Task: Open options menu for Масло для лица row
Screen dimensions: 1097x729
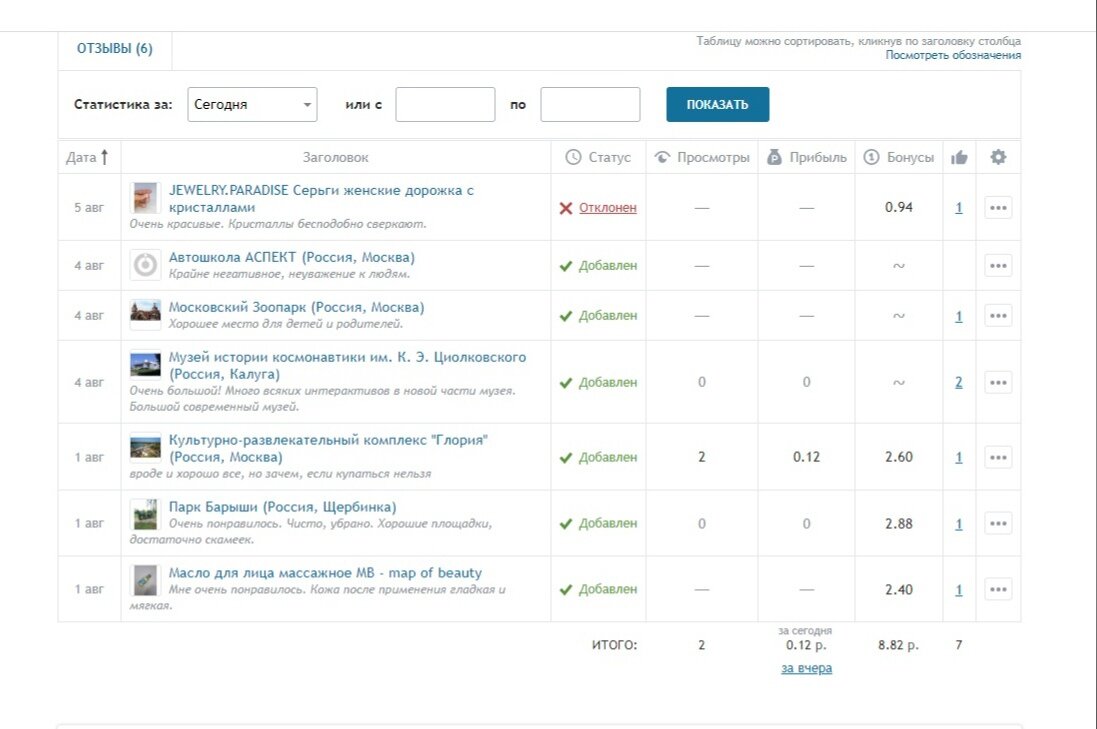Action: 998,590
